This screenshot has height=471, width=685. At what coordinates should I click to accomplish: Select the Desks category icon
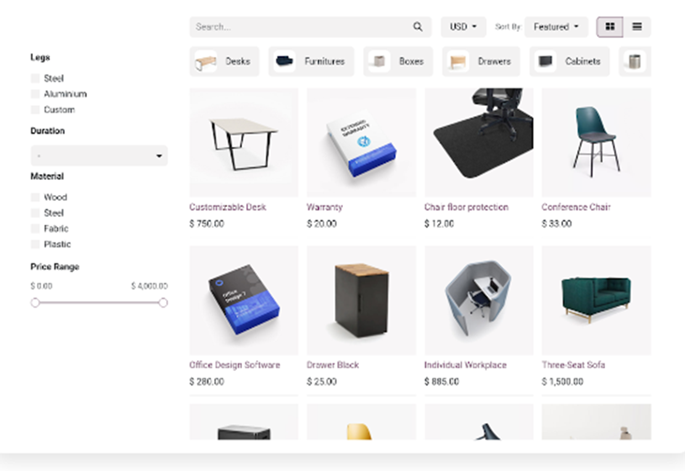coord(206,62)
